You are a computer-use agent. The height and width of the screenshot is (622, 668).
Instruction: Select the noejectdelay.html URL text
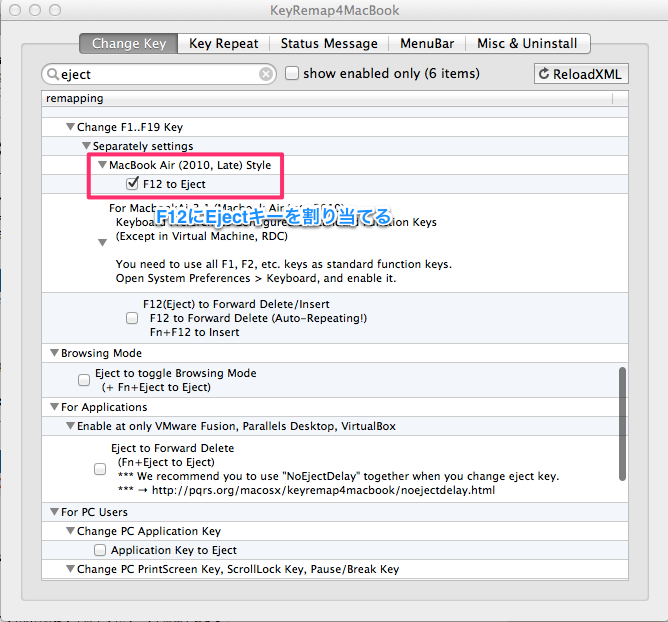pyautogui.click(x=323, y=490)
